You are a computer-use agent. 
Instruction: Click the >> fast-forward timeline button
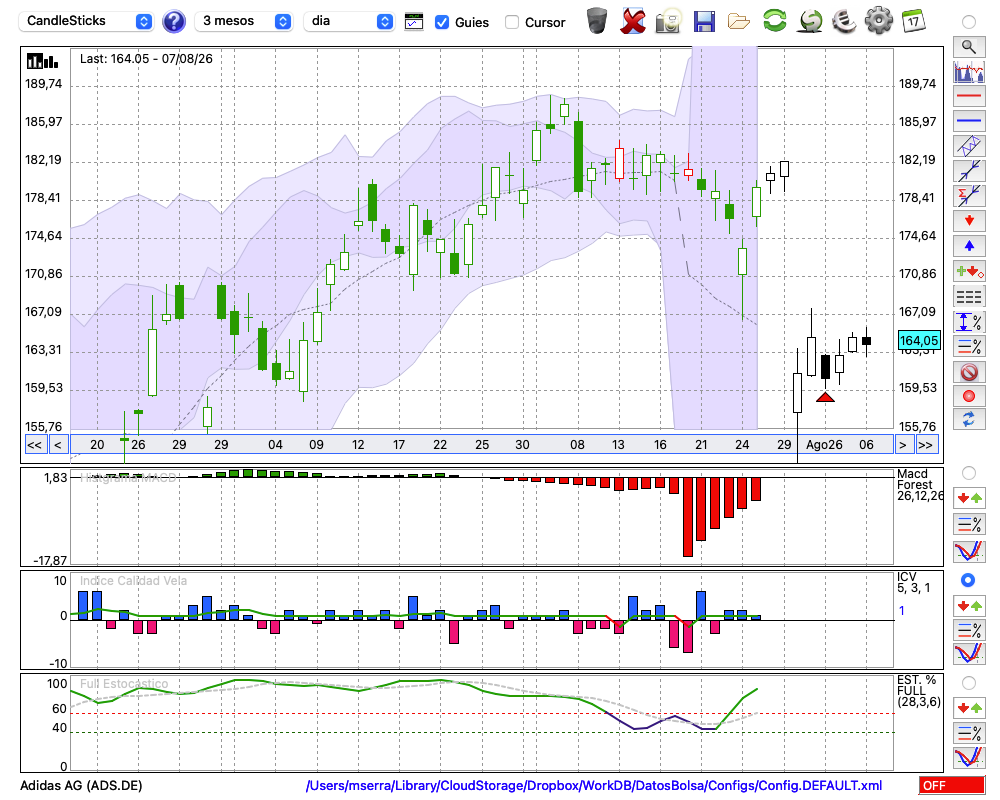(x=927, y=445)
